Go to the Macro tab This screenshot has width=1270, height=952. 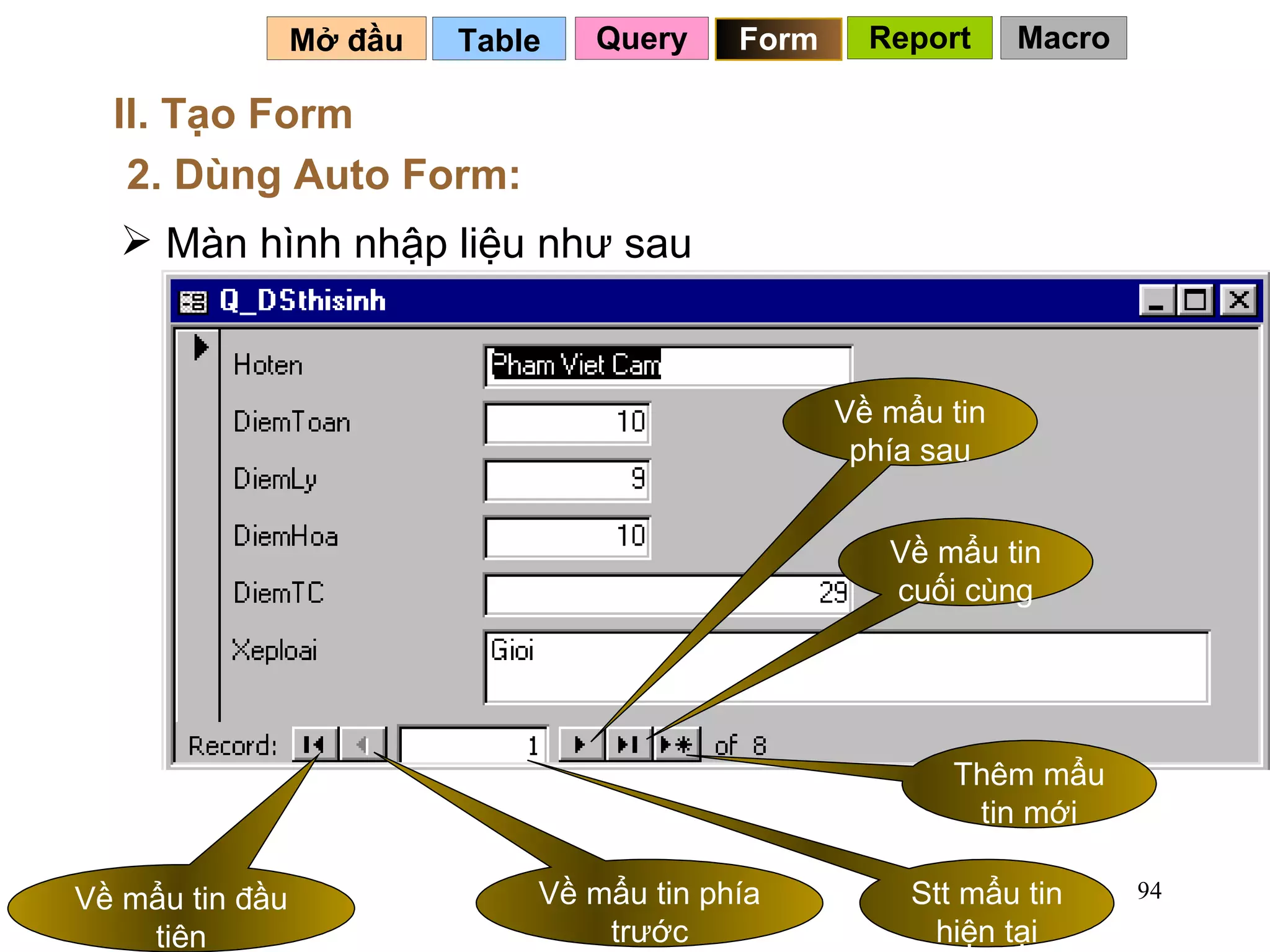[x=1063, y=38]
